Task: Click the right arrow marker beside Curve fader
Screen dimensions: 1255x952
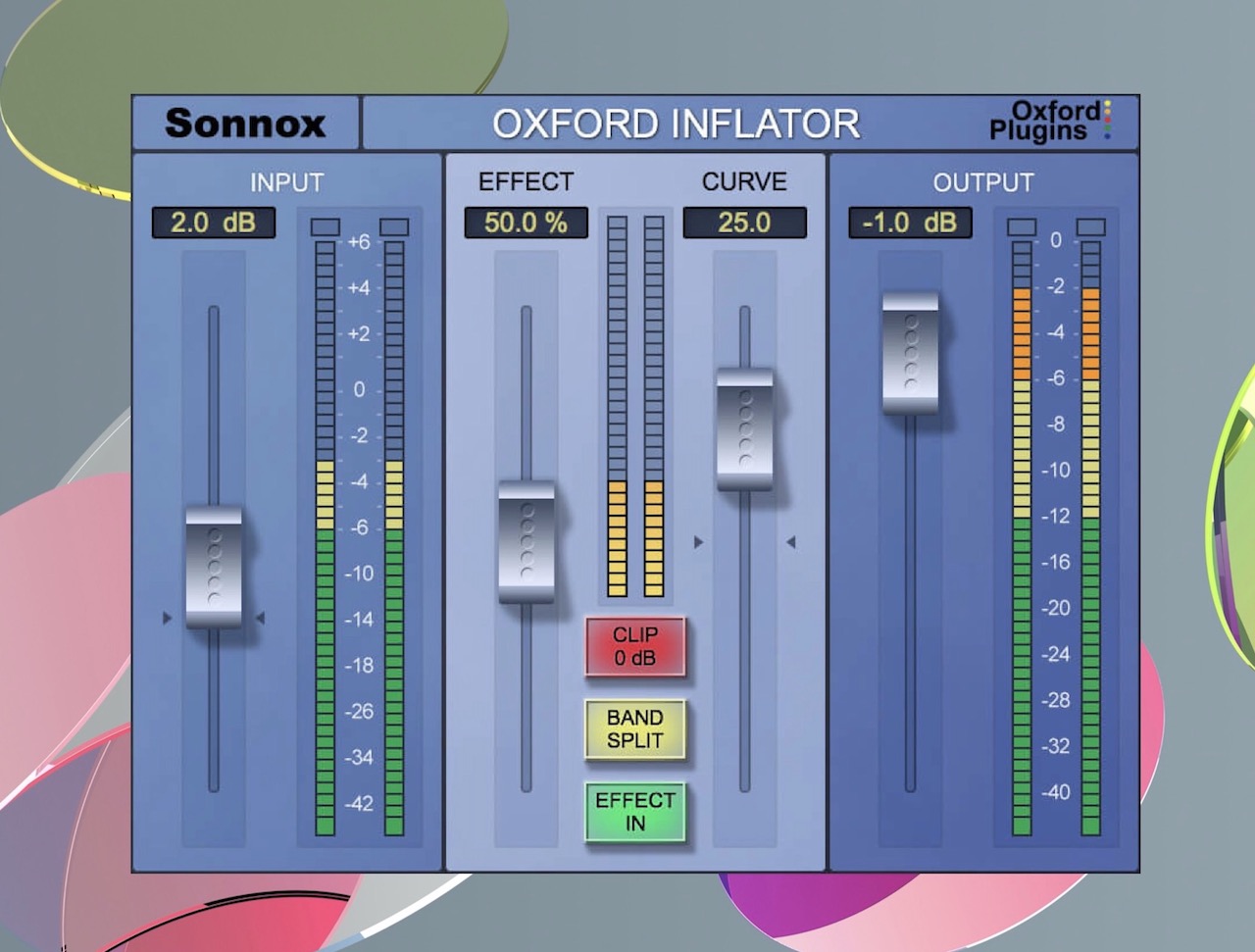Action: coord(790,542)
